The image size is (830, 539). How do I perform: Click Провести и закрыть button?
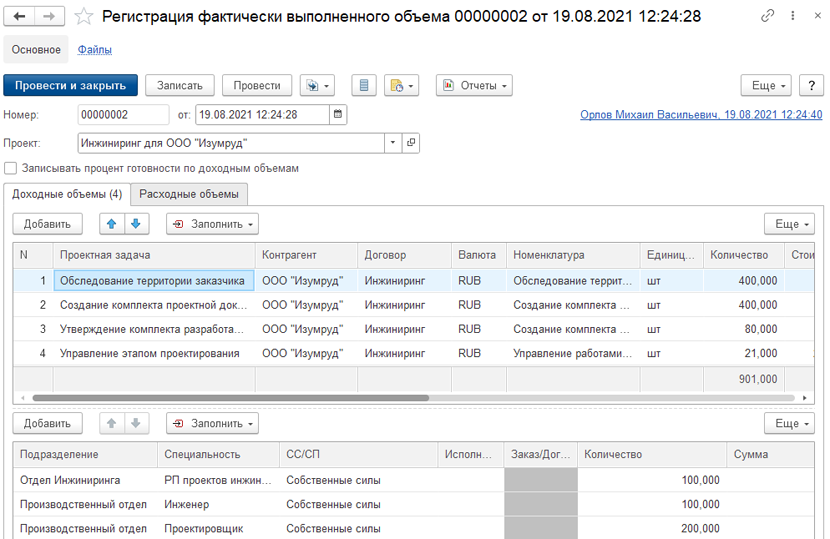coord(70,85)
